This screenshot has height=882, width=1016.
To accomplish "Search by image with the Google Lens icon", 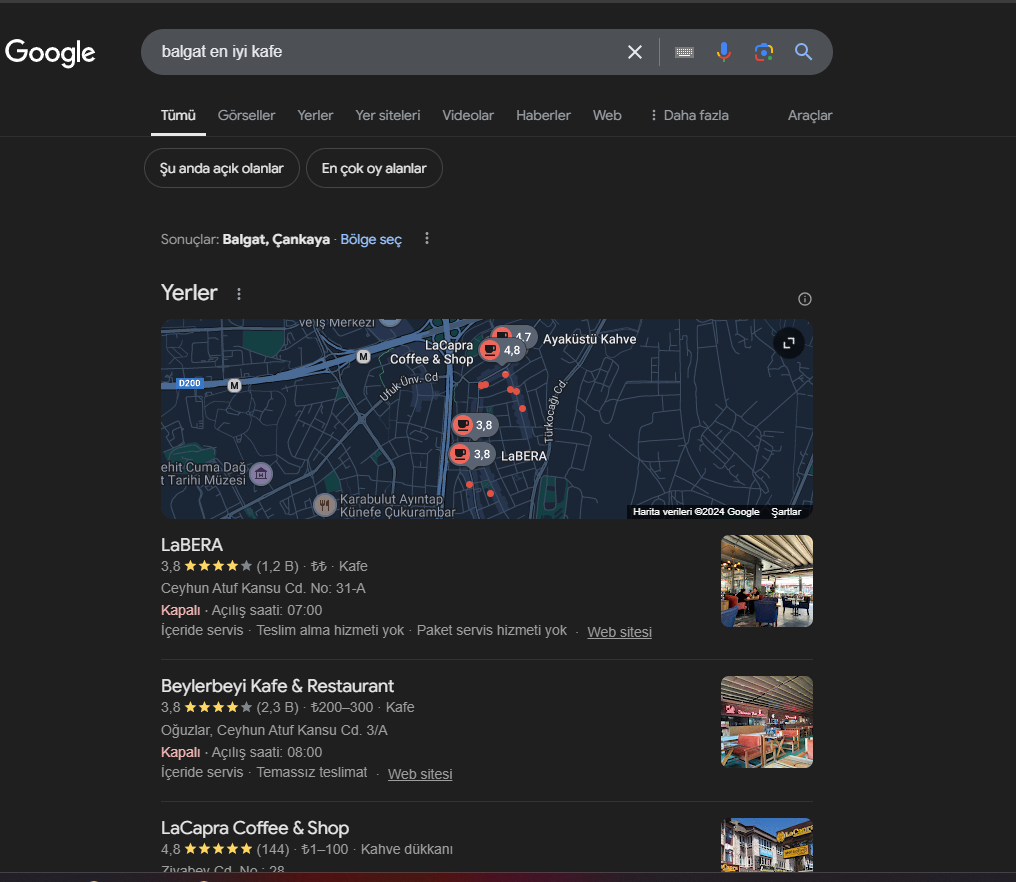I will 764,52.
